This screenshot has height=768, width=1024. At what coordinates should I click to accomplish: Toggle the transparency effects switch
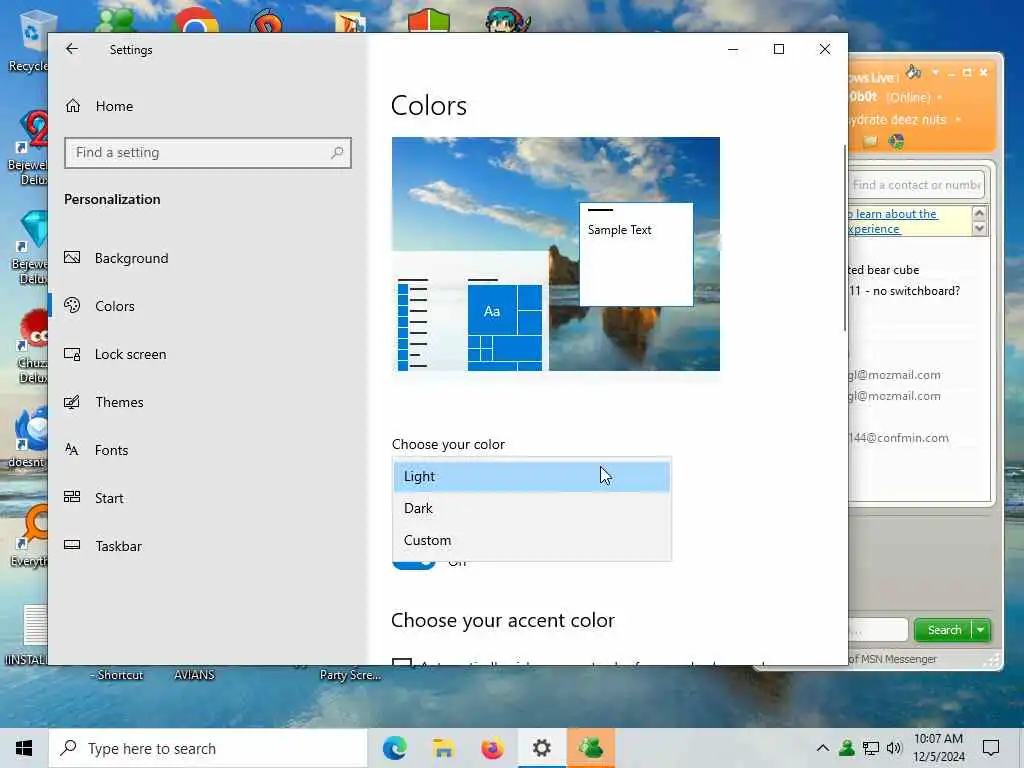point(413,564)
